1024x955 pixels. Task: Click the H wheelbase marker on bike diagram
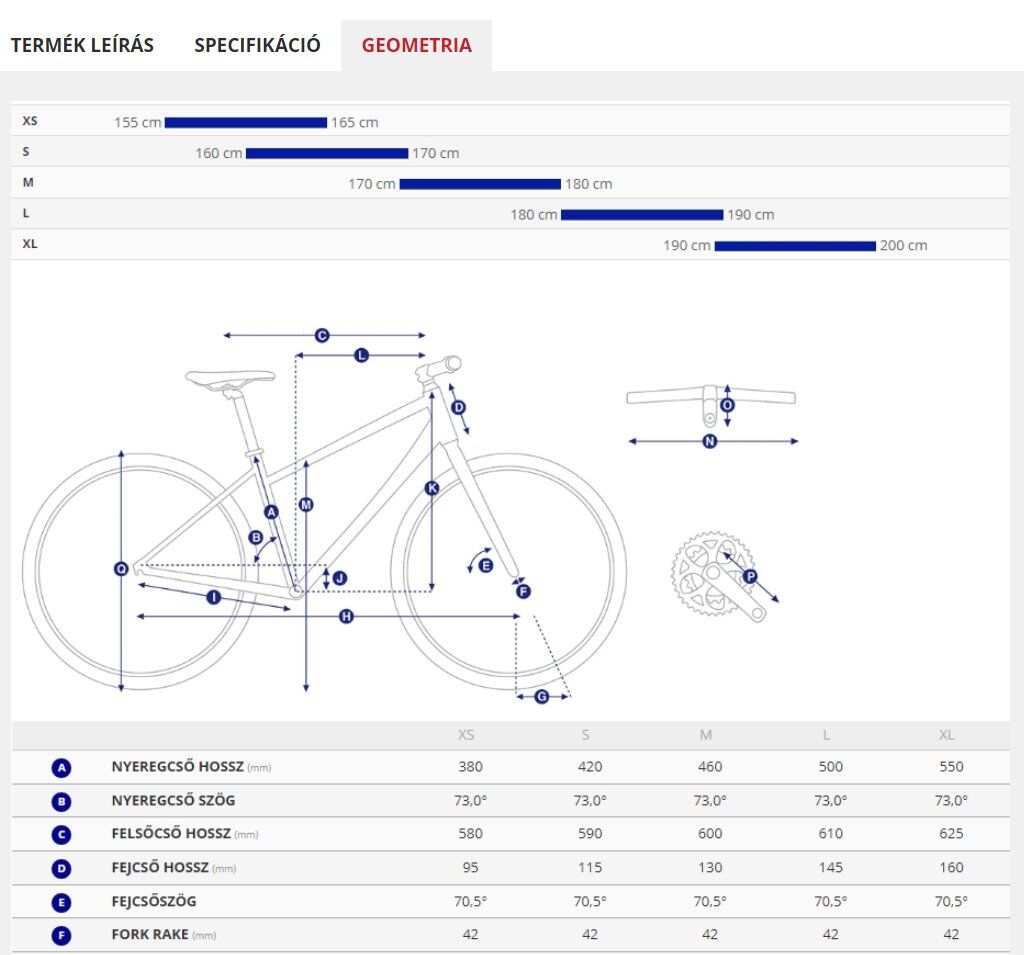pos(346,617)
